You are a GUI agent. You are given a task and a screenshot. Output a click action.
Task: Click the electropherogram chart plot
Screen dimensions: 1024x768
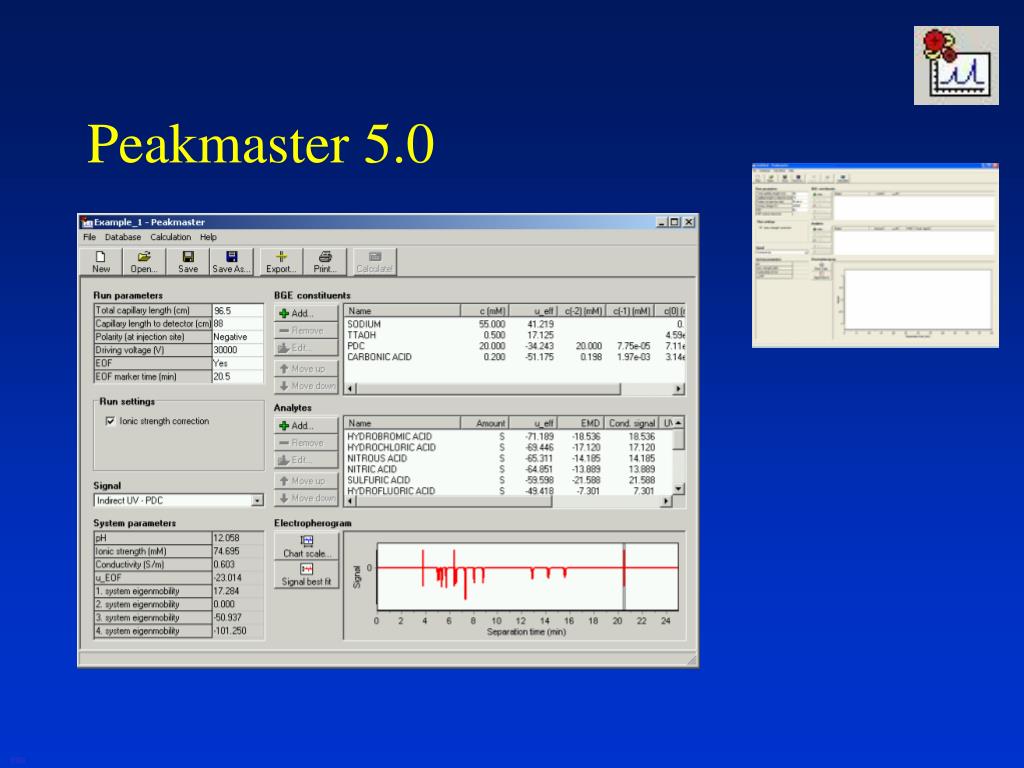pos(528,577)
